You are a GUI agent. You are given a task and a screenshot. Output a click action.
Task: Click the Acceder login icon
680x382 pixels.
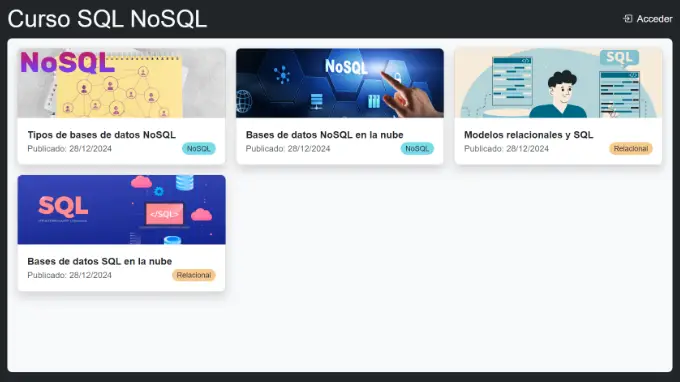tap(628, 19)
